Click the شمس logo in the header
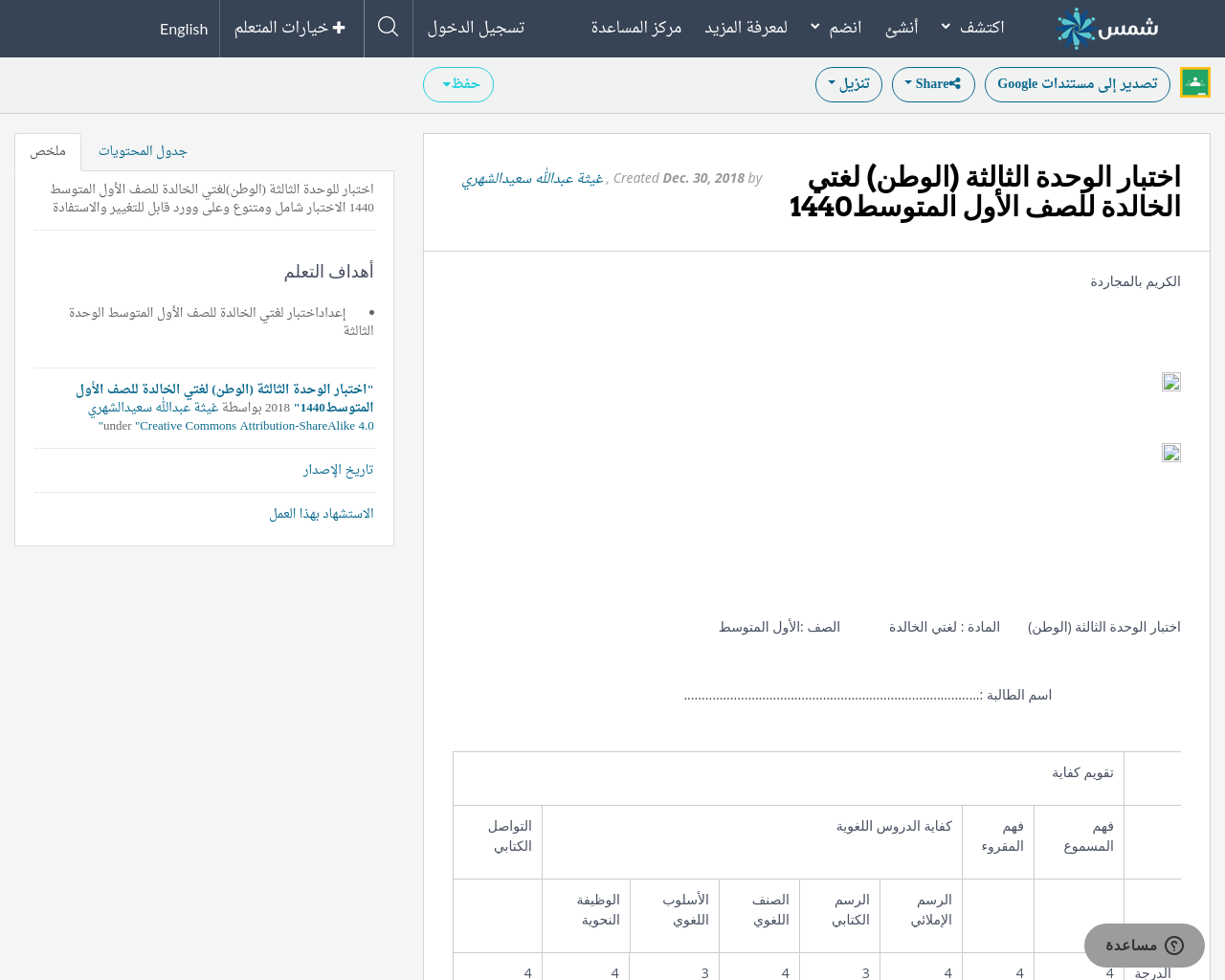The height and width of the screenshot is (980, 1225). (1107, 28)
